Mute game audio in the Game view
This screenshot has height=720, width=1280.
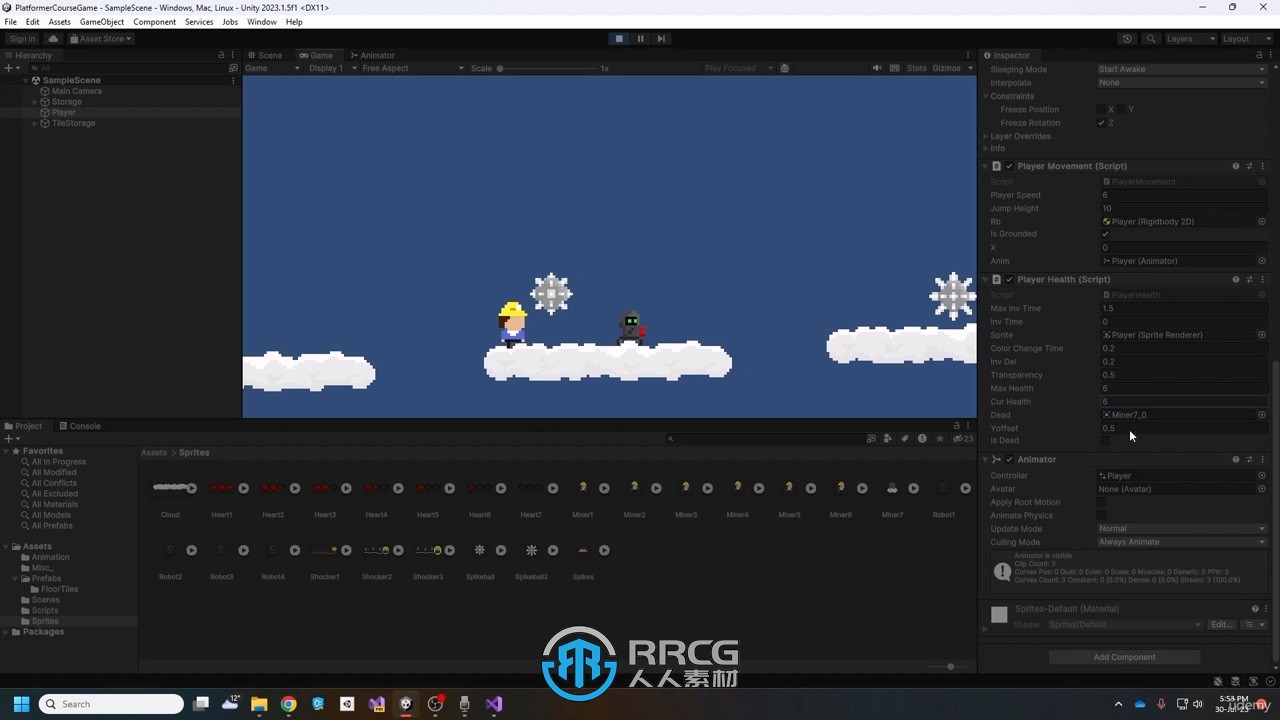click(x=877, y=68)
